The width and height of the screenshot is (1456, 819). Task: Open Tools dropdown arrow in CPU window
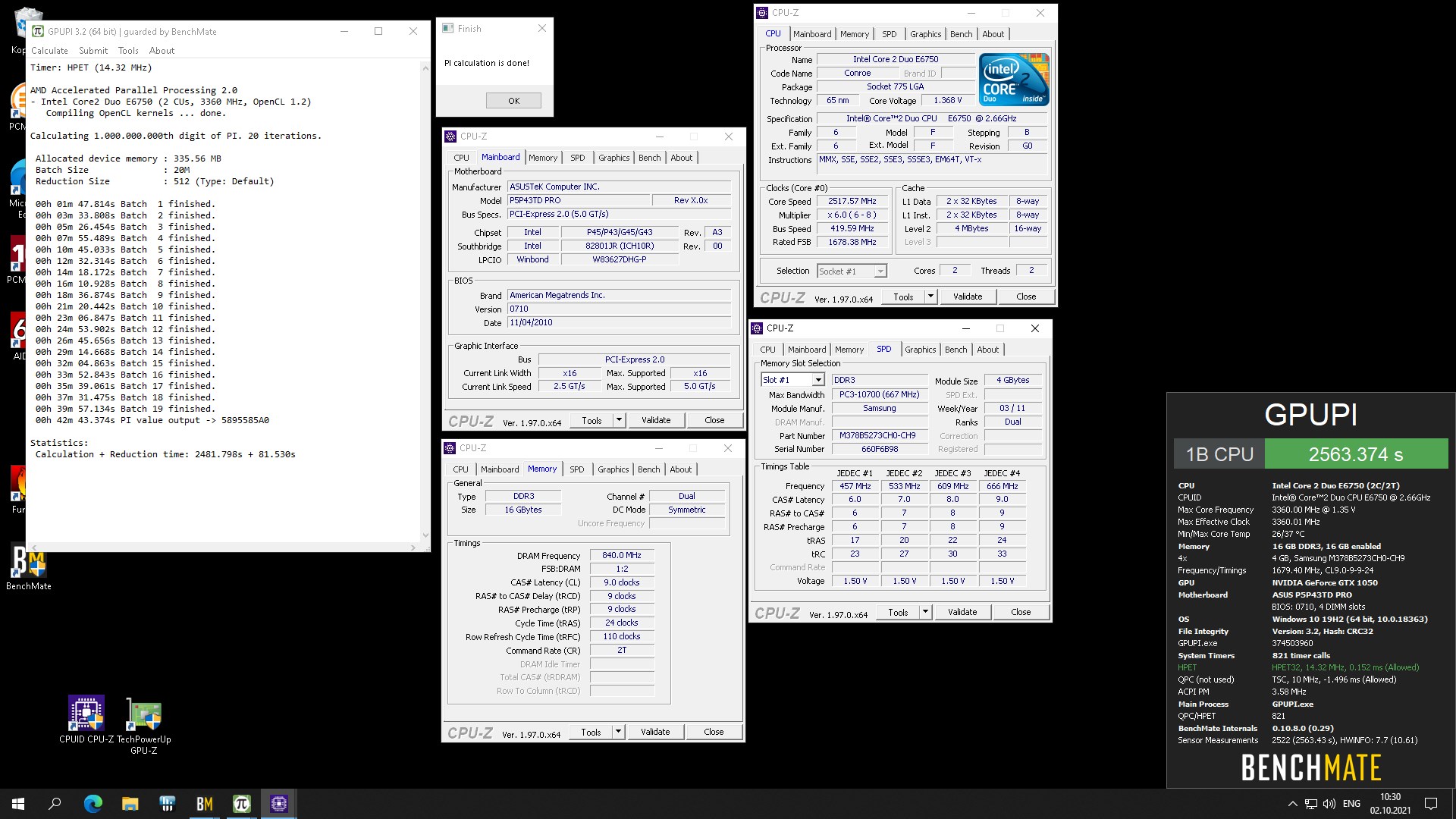tap(930, 297)
